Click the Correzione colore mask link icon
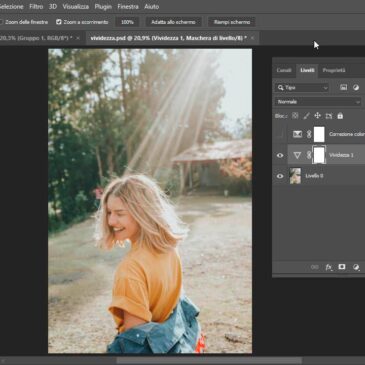The width and height of the screenshot is (365, 365). 309,134
